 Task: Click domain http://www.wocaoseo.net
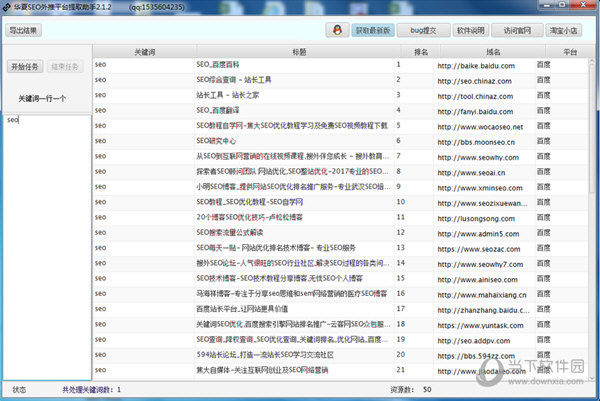pos(480,127)
